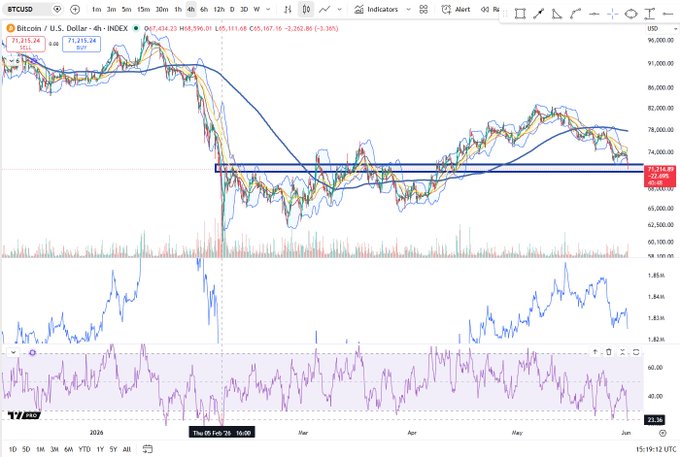This screenshot has width=680, height=457.
Task: Select the 30m timeframe
Action: pos(162,9)
